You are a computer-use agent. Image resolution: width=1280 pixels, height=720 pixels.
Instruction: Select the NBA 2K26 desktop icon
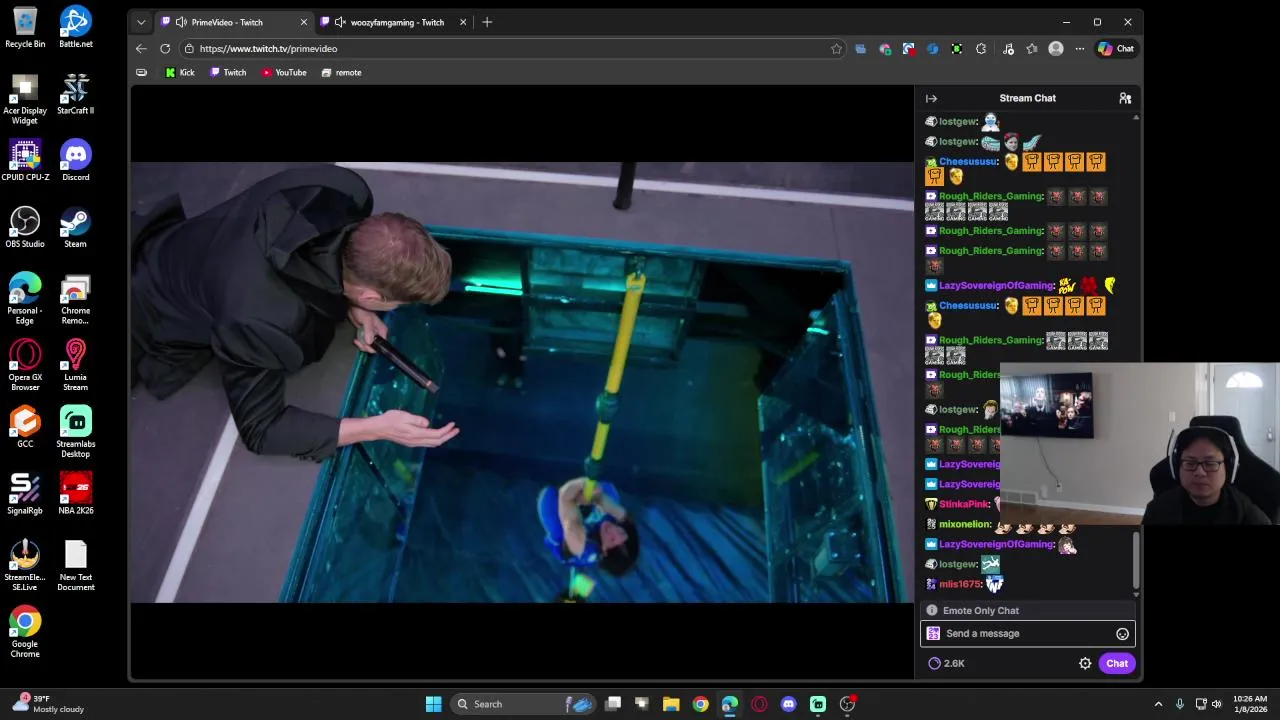pyautogui.click(x=75, y=494)
